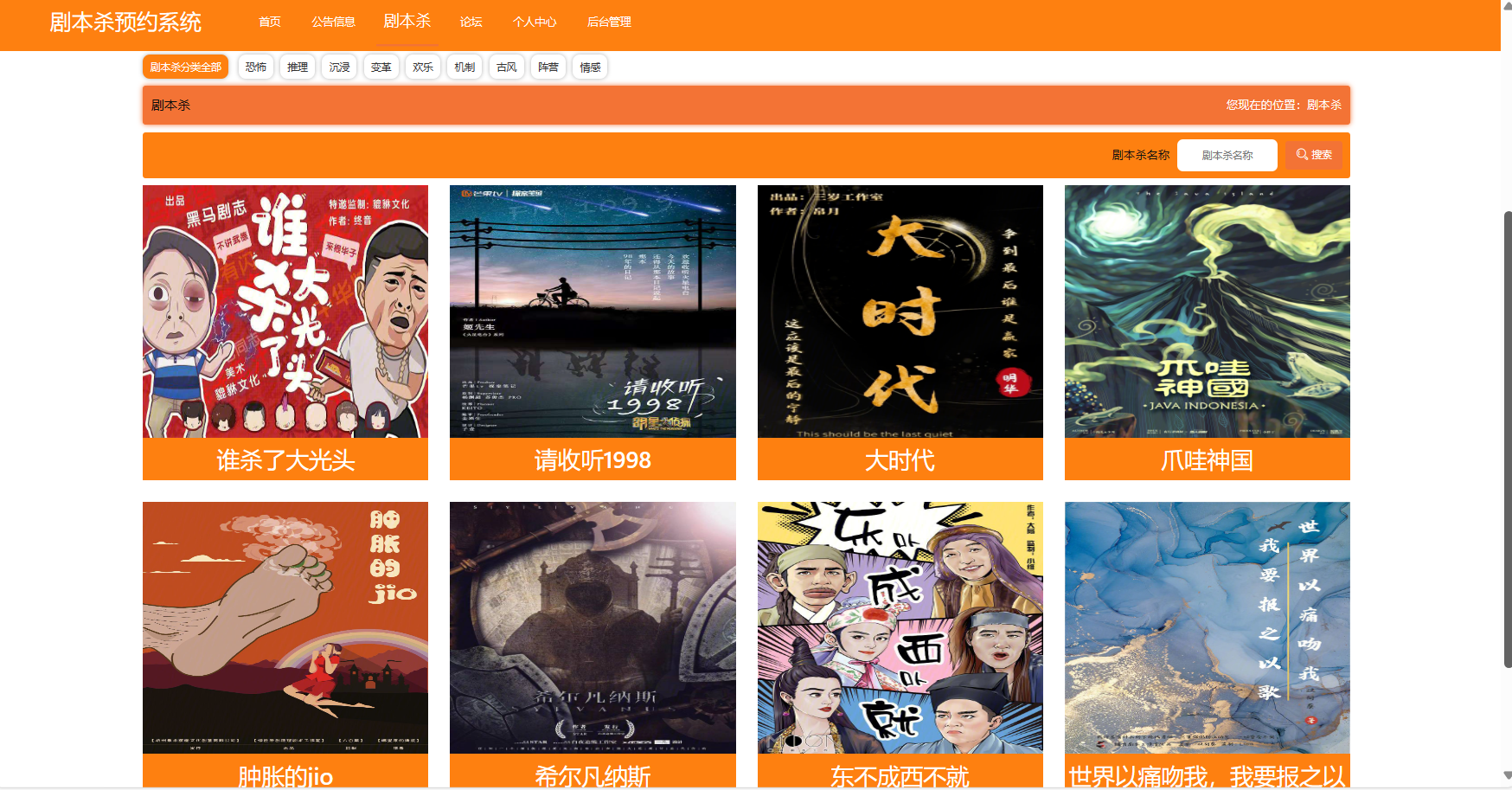Image resolution: width=1512 pixels, height=790 pixels.
Task: Filter by the 沉浸 category
Action: (339, 67)
